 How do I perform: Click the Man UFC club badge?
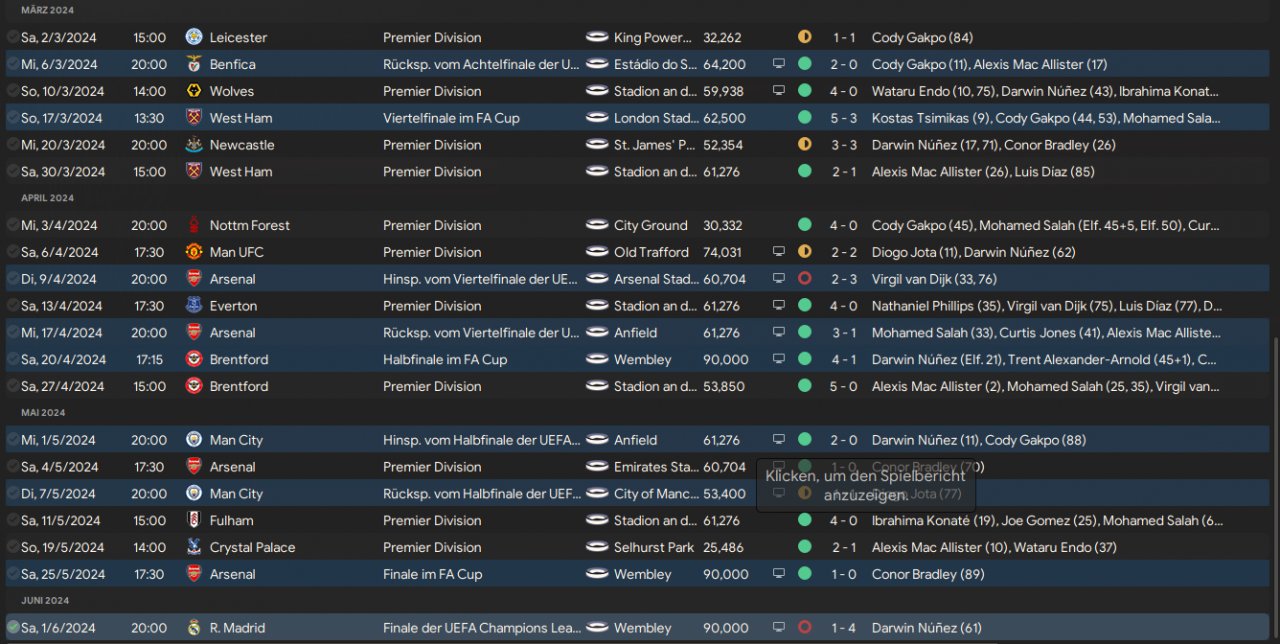click(194, 252)
